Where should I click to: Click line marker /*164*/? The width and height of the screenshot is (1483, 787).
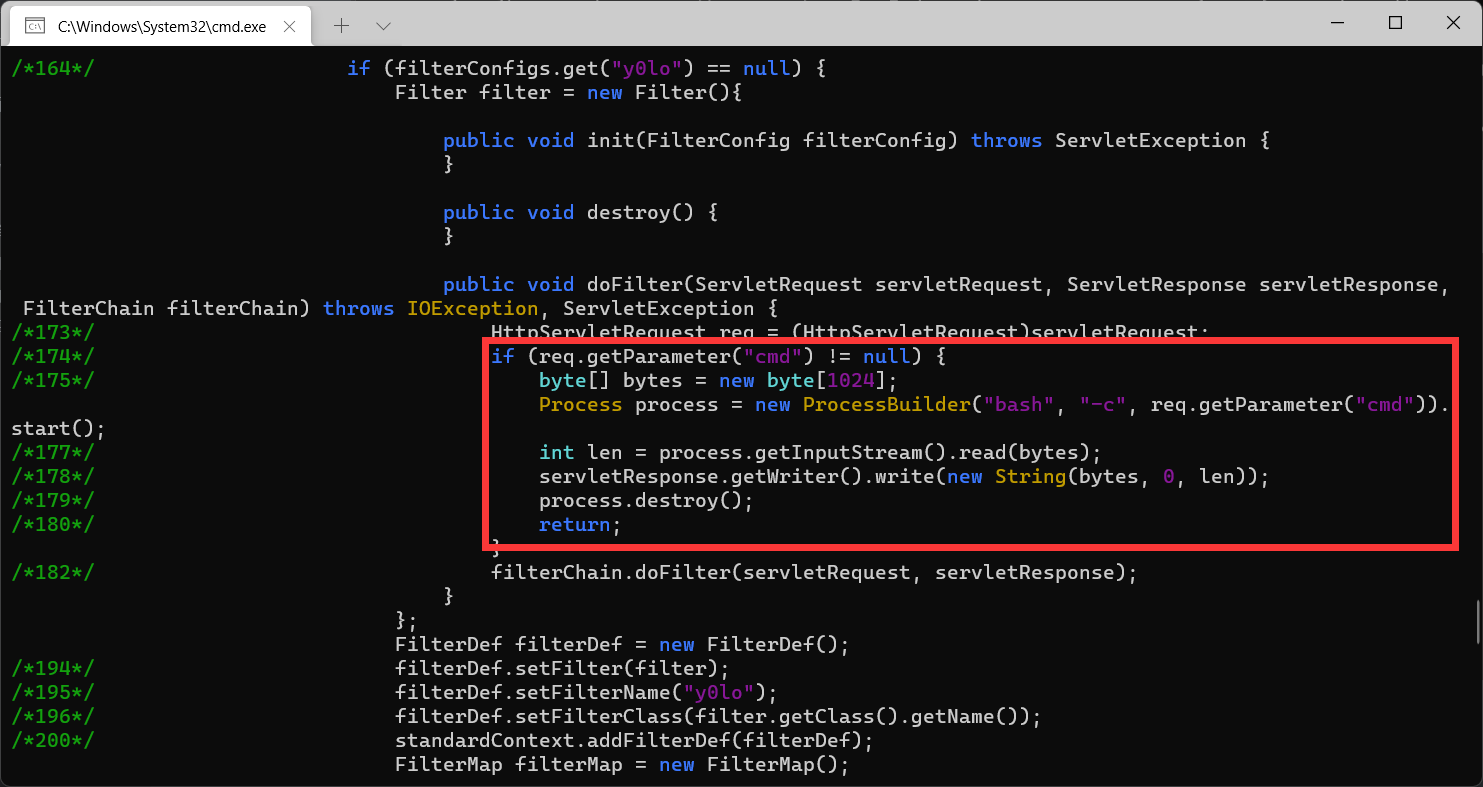[53, 69]
